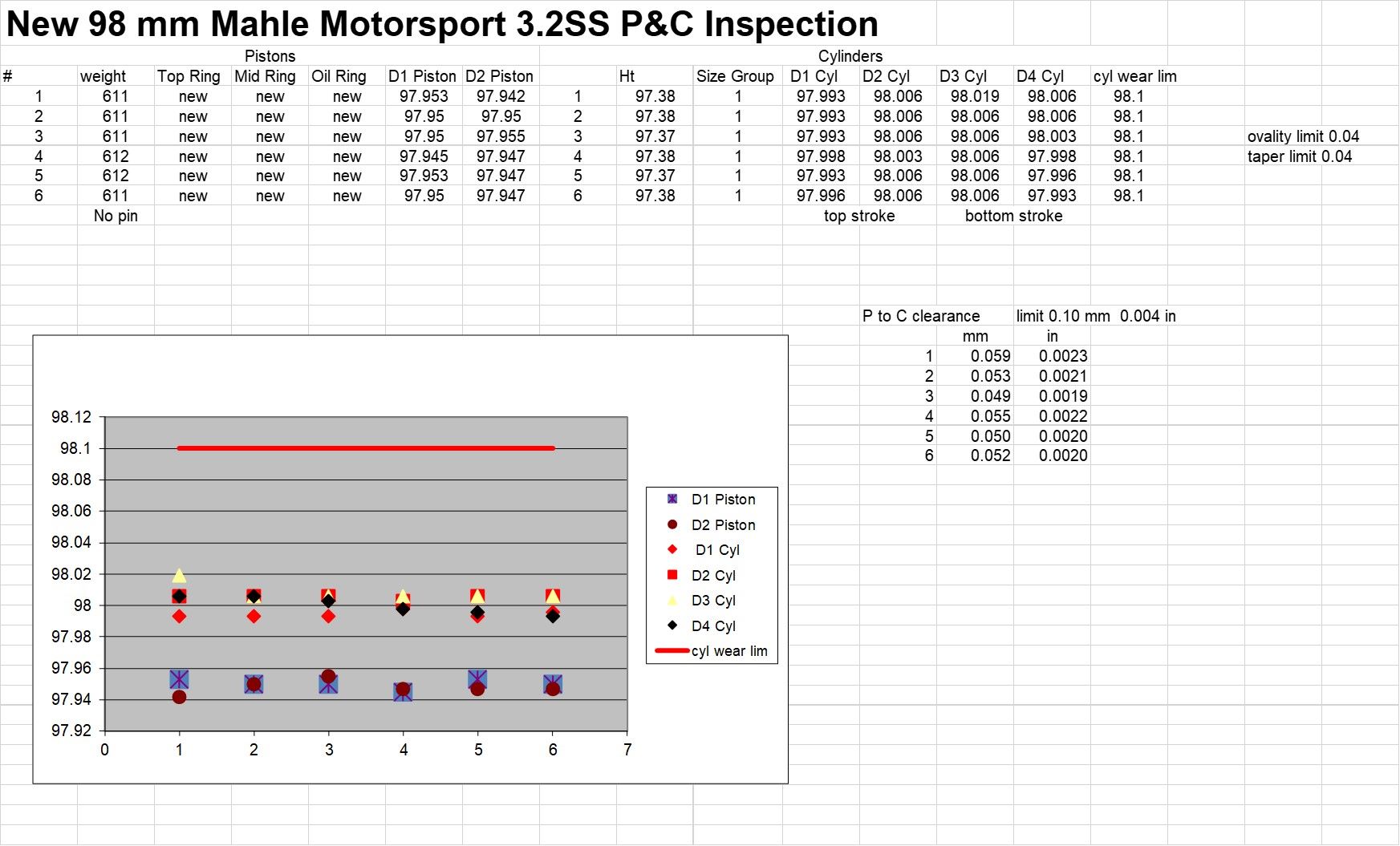Screen dimensions: 1400x846
Task: Click the D1 Piston legend marker icon
Action: [672, 499]
